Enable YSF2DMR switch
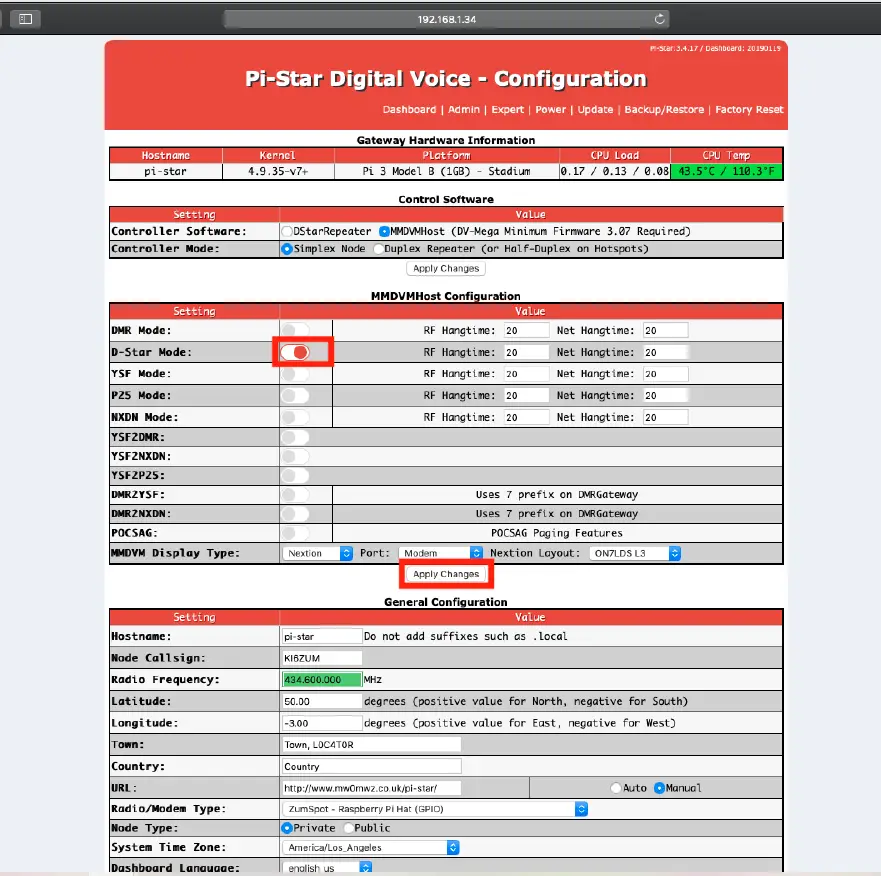881x876 pixels. [x=295, y=437]
